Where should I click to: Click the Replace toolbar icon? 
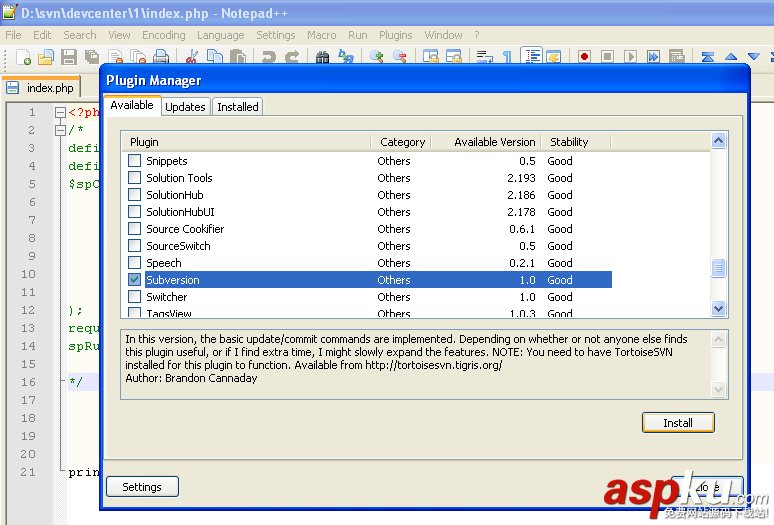point(346,57)
